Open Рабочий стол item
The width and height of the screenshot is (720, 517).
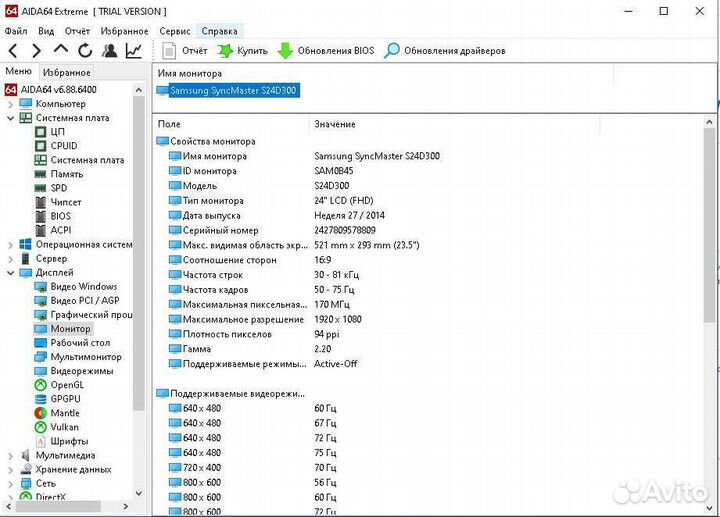[80, 343]
